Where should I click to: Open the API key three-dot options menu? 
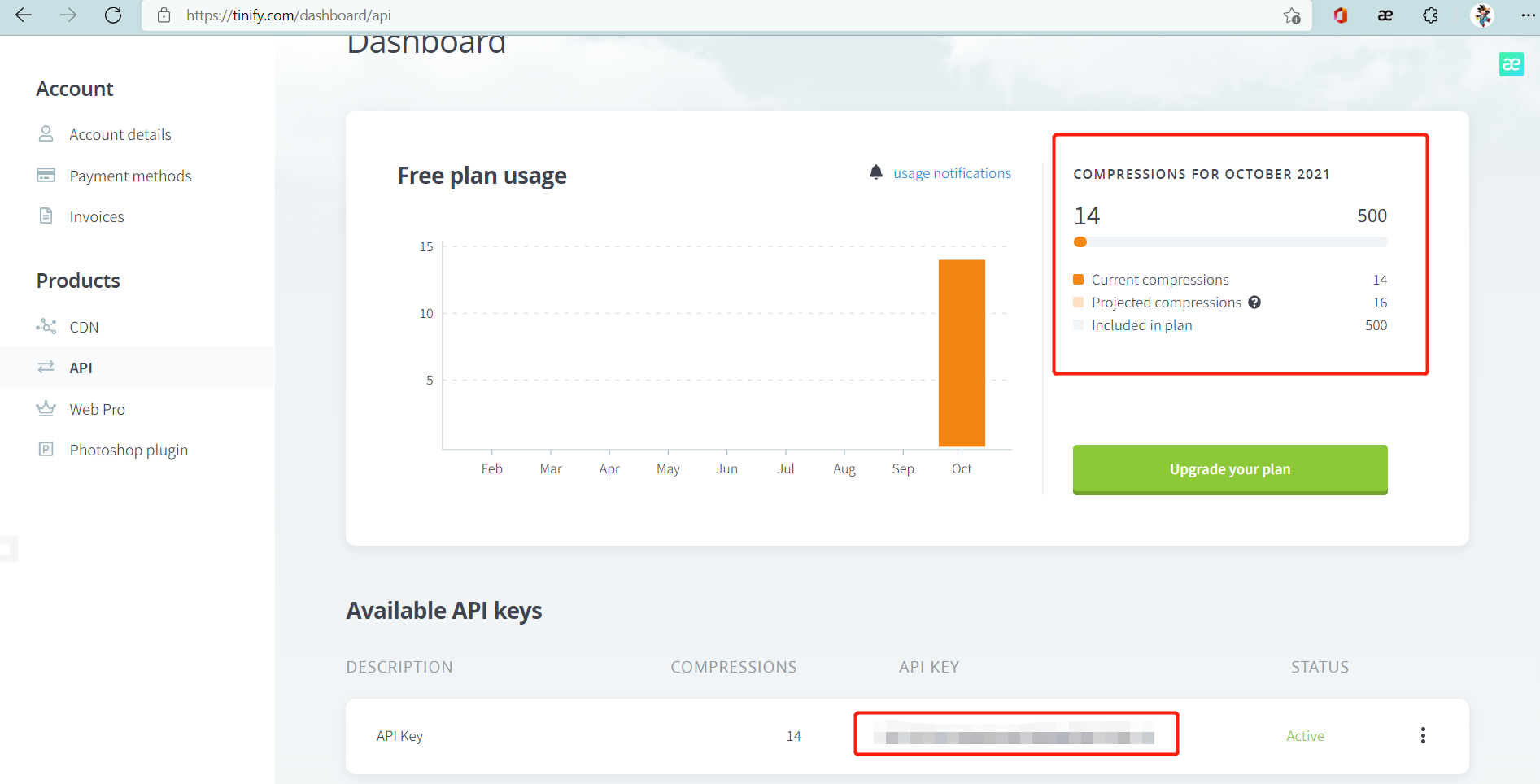tap(1423, 735)
